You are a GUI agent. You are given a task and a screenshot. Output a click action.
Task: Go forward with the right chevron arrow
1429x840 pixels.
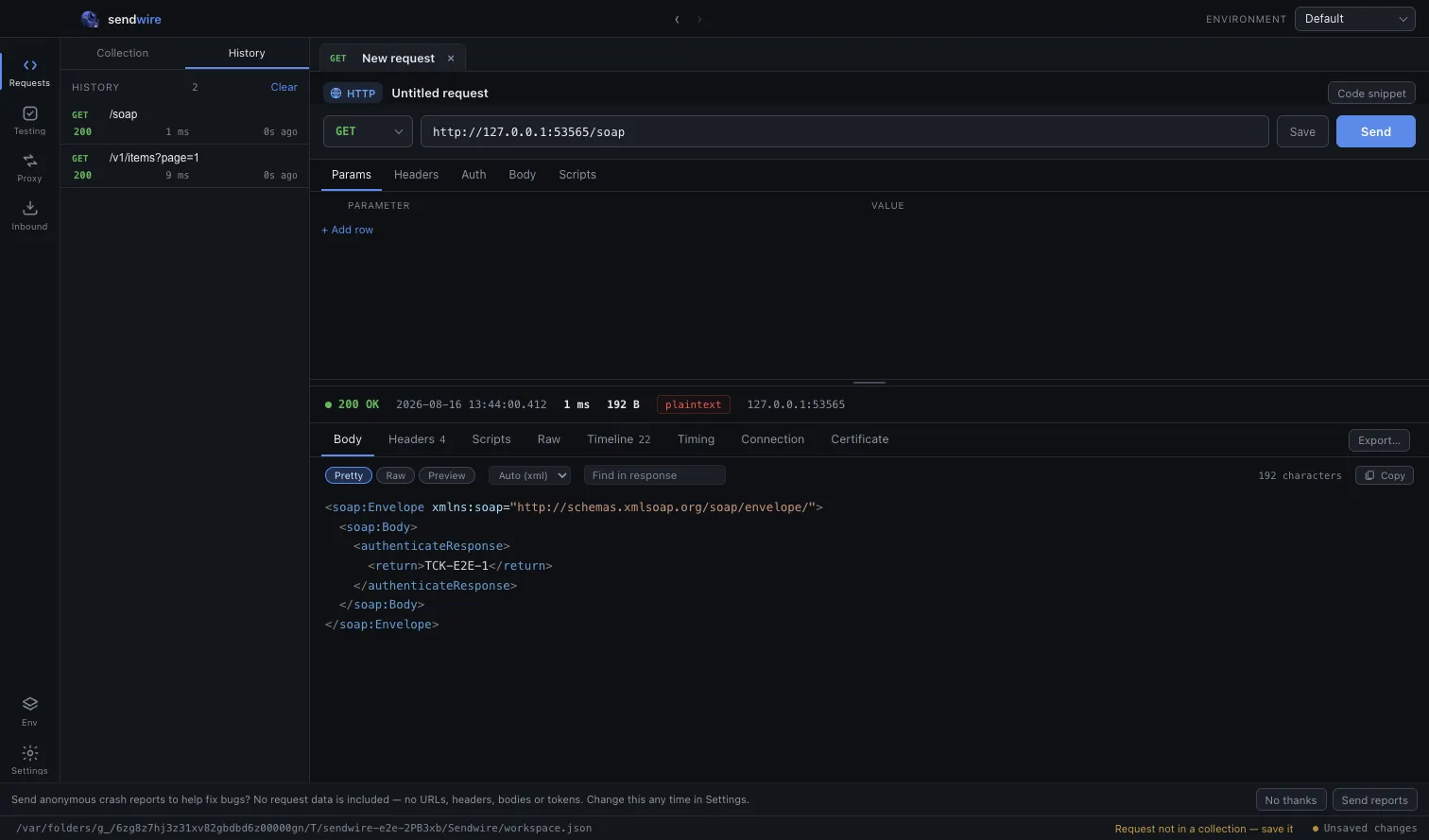[699, 19]
